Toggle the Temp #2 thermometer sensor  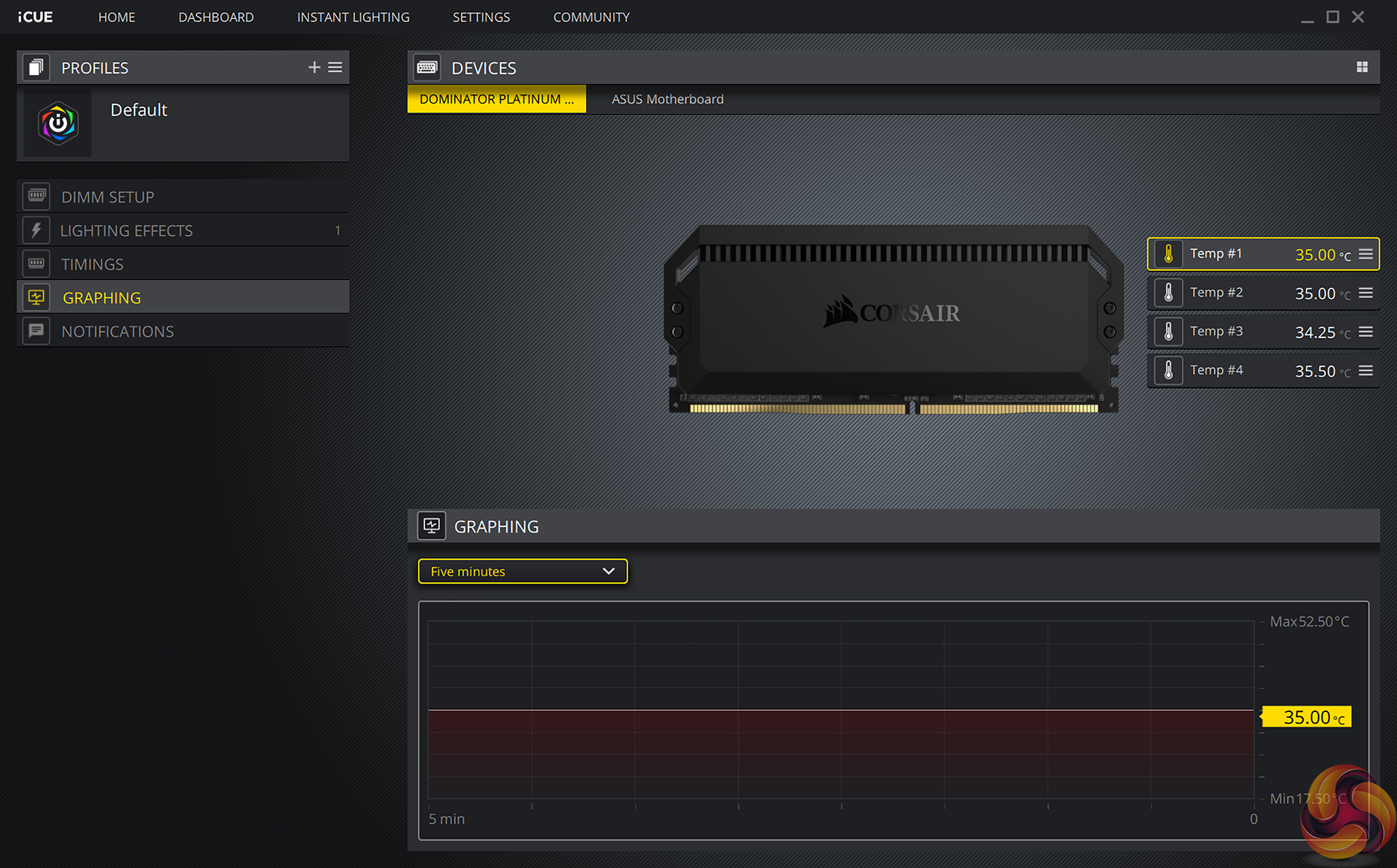[1168, 293]
